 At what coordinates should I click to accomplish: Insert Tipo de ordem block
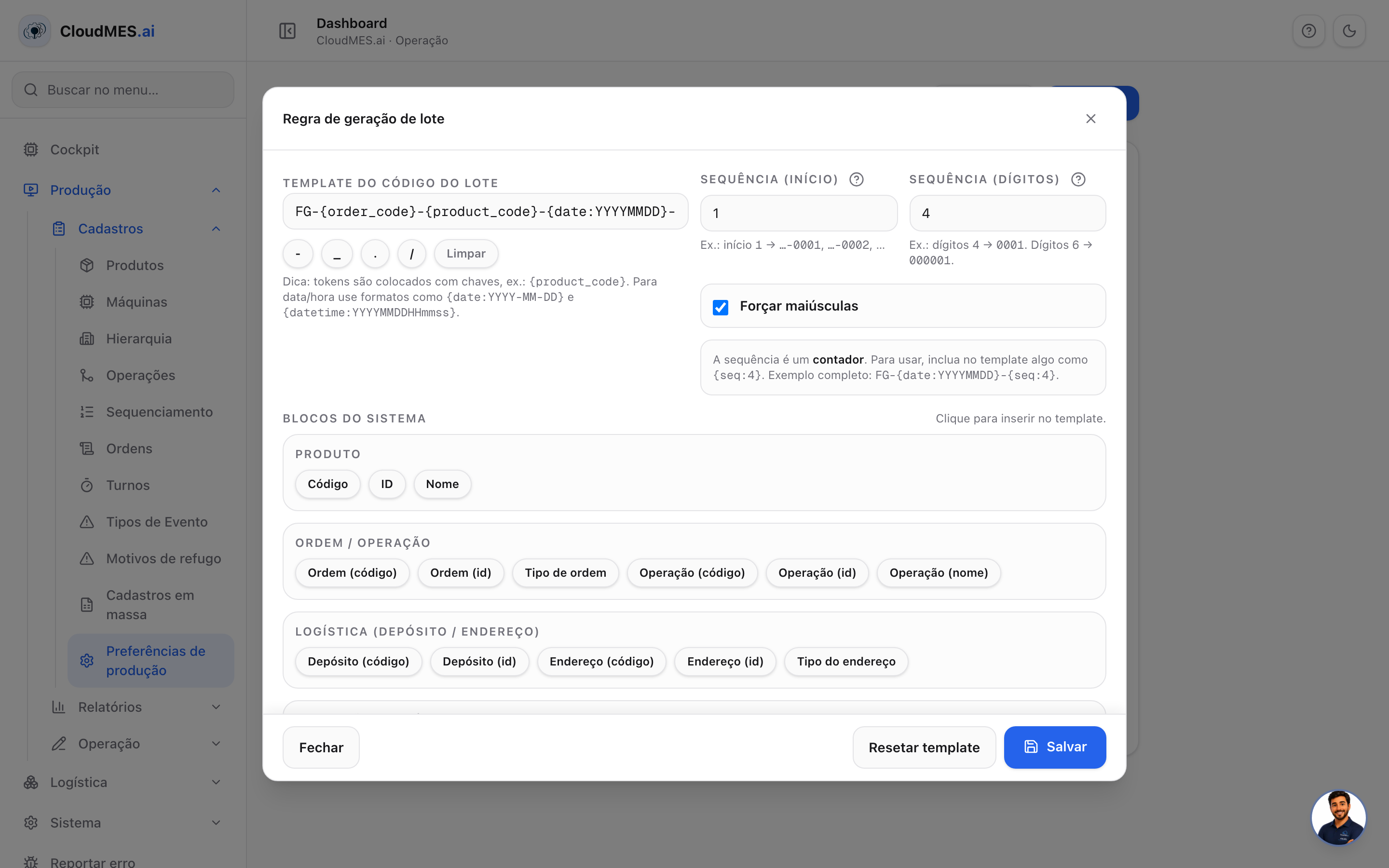[565, 573]
